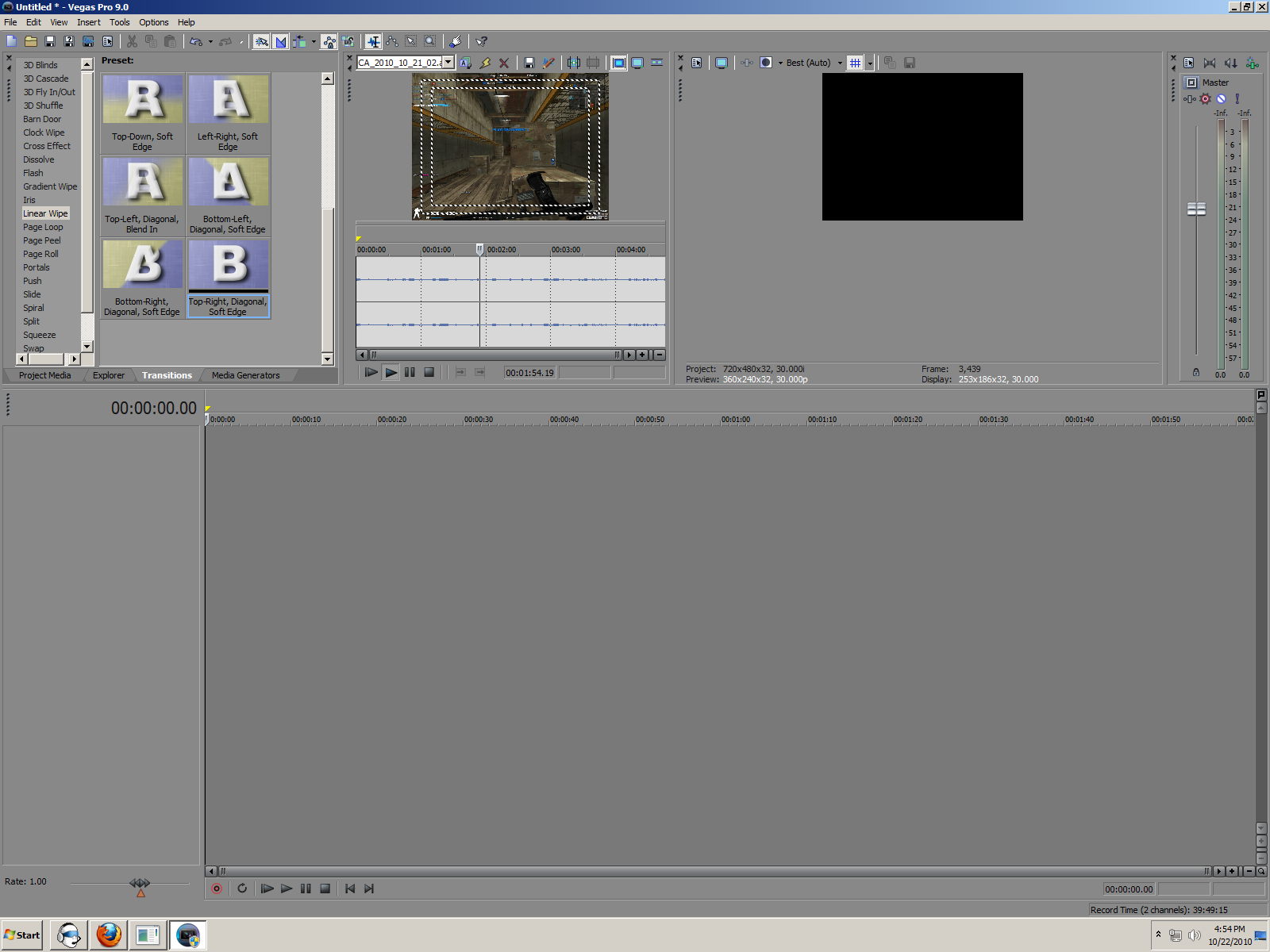Viewport: 1270px width, 952px height.
Task: Open the Insert menu
Action: 88,22
